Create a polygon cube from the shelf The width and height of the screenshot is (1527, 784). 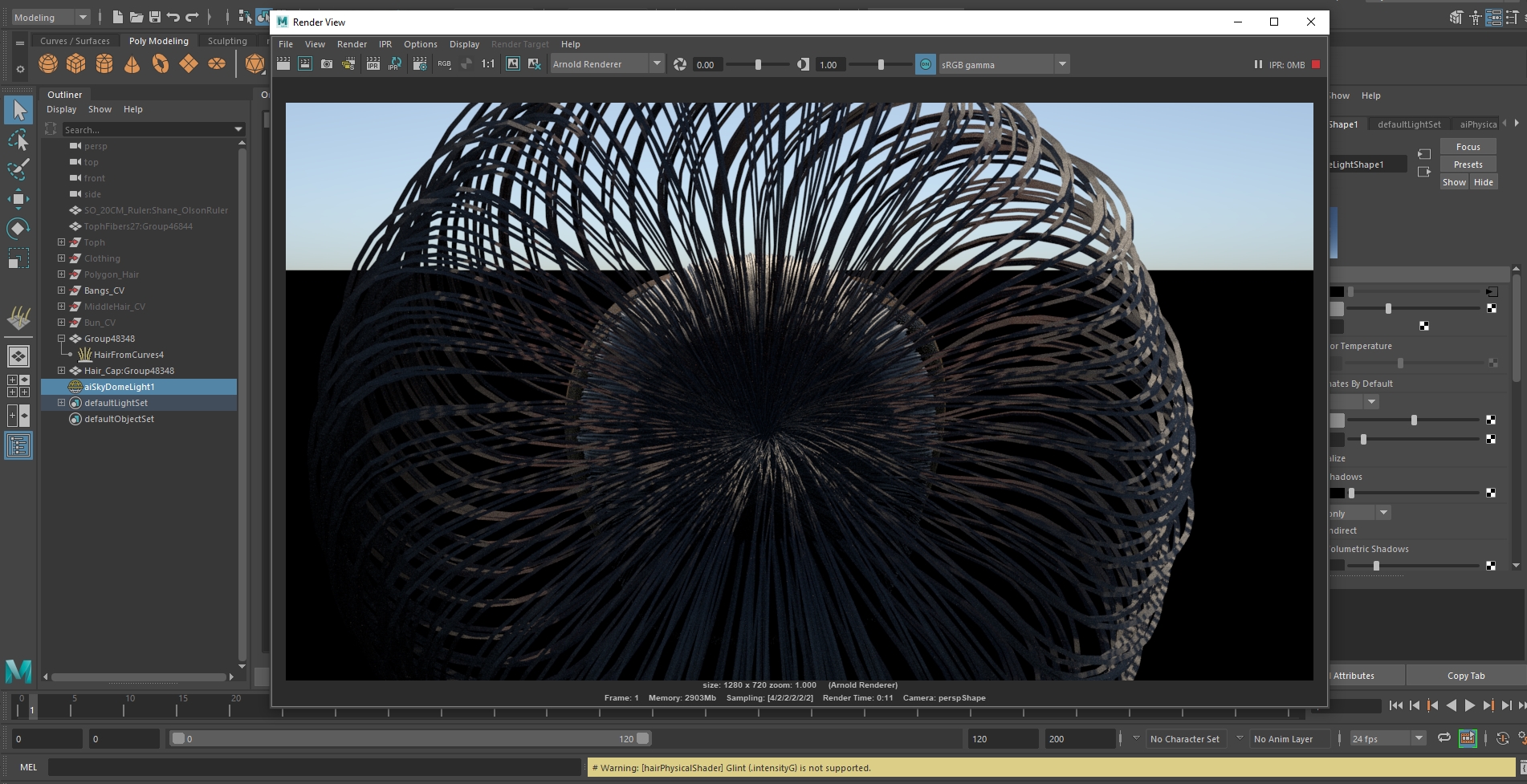pyautogui.click(x=76, y=63)
